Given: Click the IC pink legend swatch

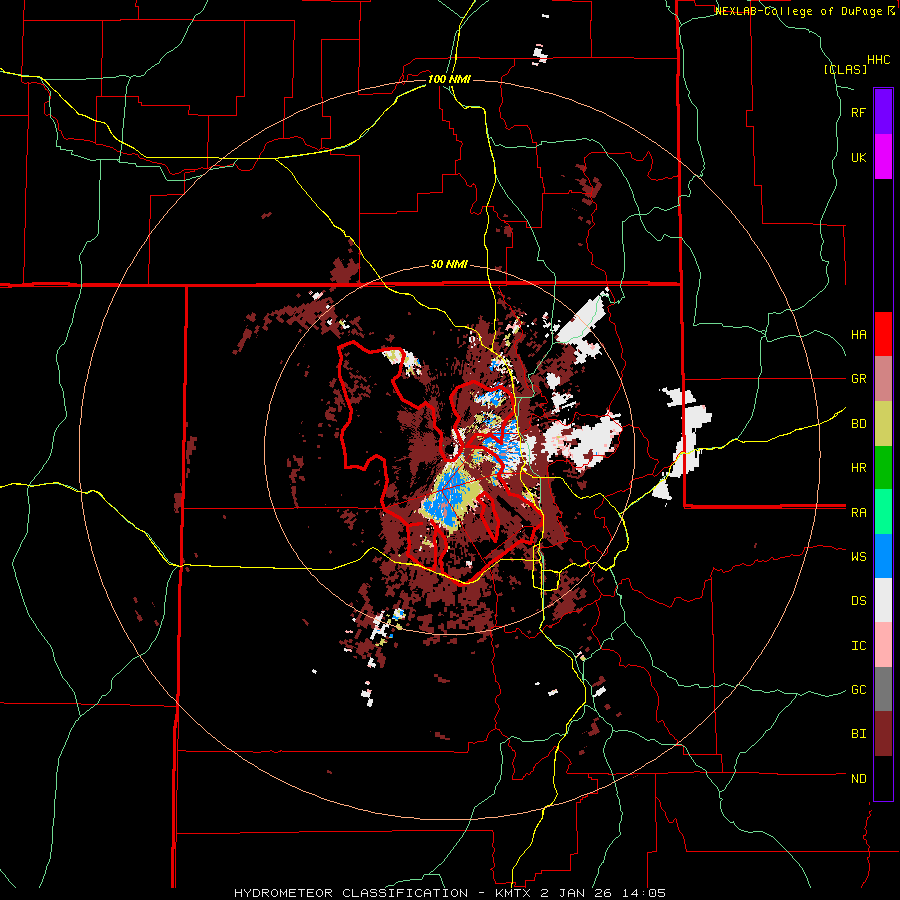Looking at the screenshot, I should click(x=883, y=645).
